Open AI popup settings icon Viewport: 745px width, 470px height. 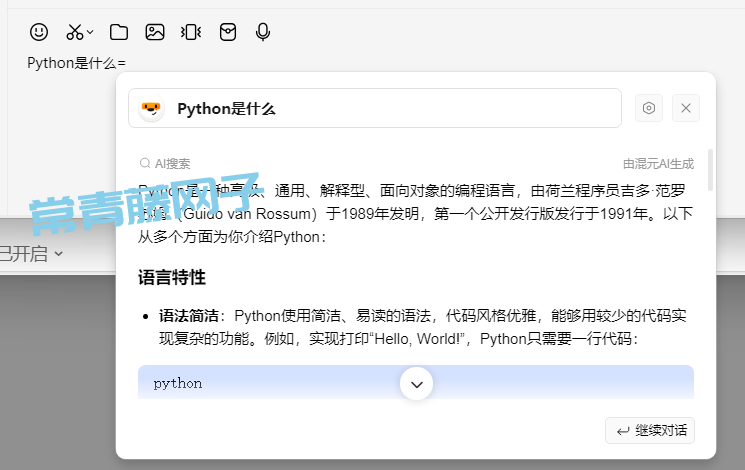[649, 108]
